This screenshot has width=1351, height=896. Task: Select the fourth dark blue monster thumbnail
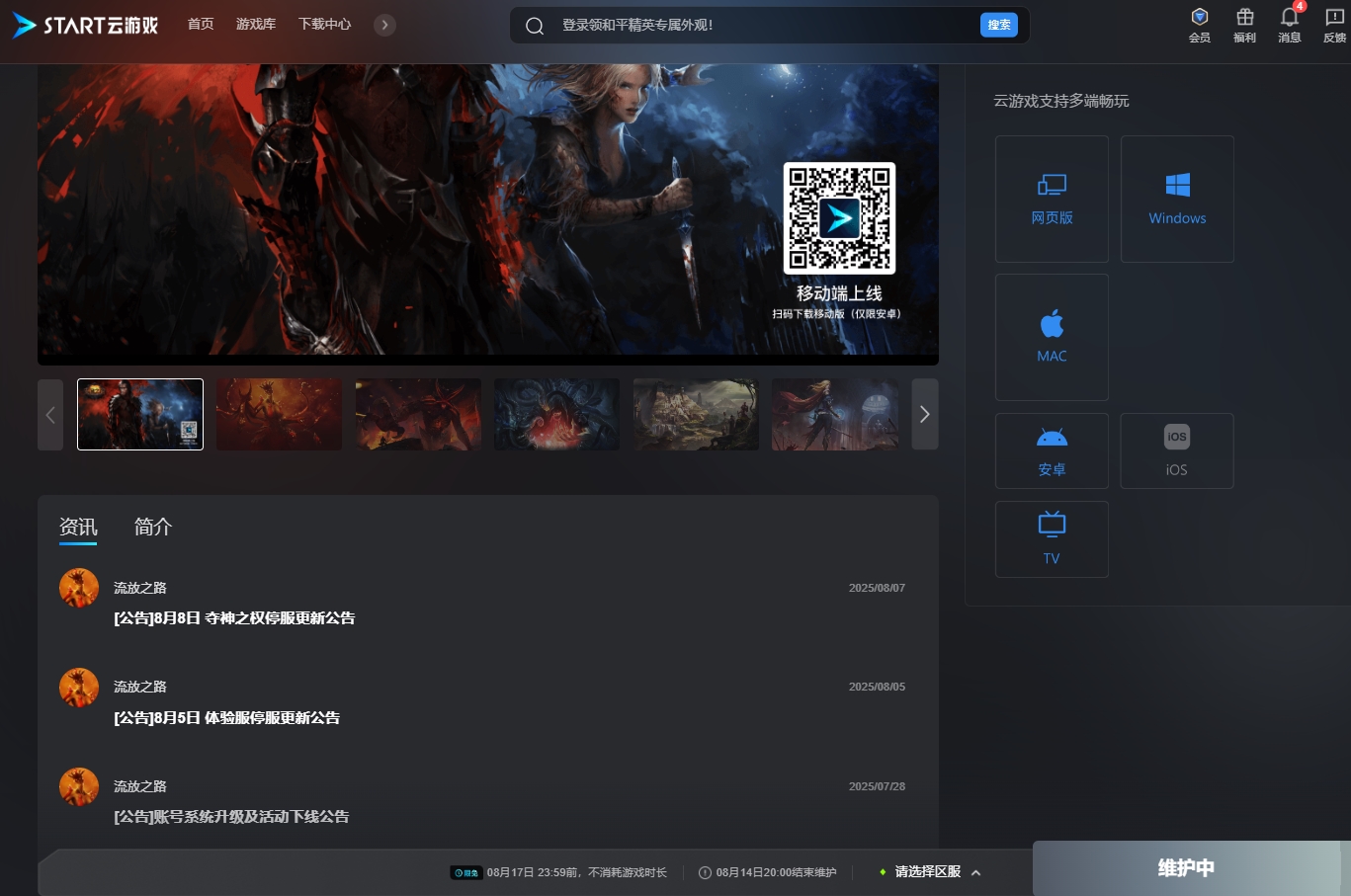pos(556,415)
